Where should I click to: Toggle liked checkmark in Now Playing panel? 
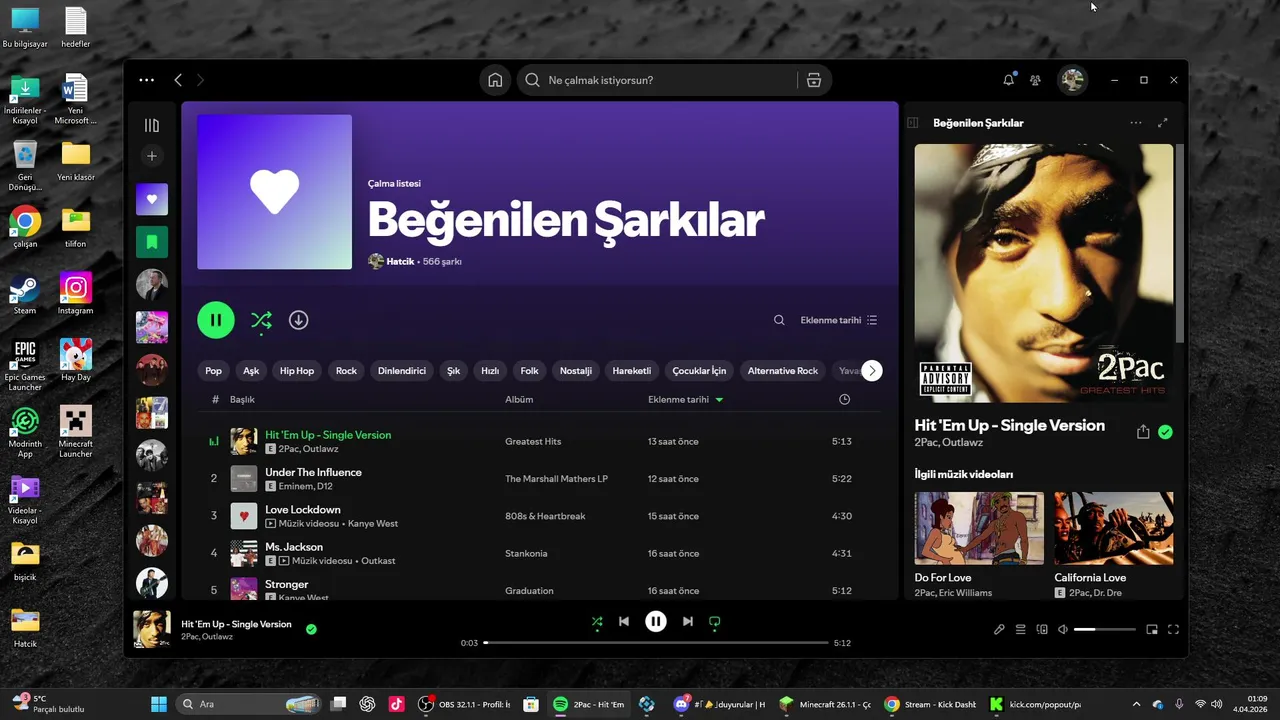pos(1165,432)
